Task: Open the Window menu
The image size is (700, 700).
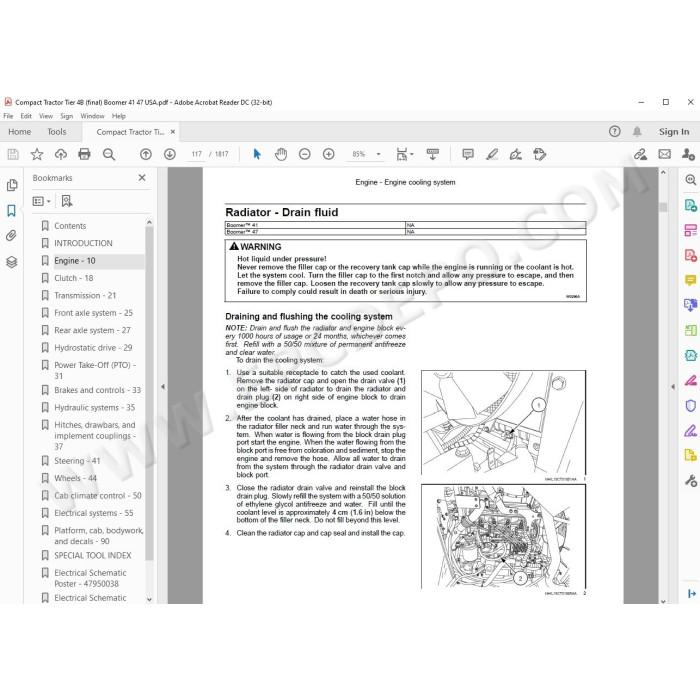Action: coord(92,116)
